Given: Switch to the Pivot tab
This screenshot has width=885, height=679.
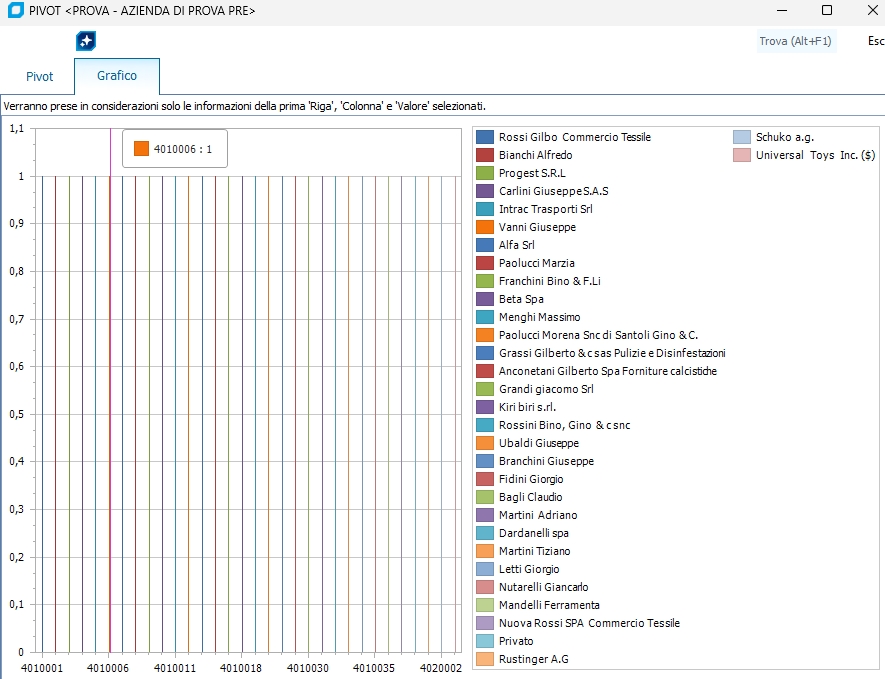Looking at the screenshot, I should click(x=39, y=76).
